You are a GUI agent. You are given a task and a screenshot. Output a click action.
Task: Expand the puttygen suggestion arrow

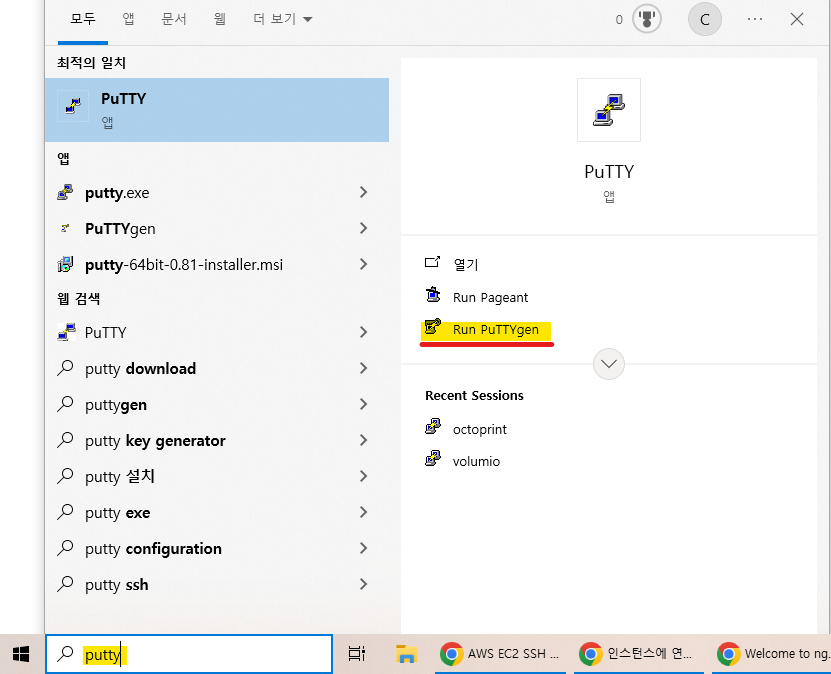tap(364, 404)
